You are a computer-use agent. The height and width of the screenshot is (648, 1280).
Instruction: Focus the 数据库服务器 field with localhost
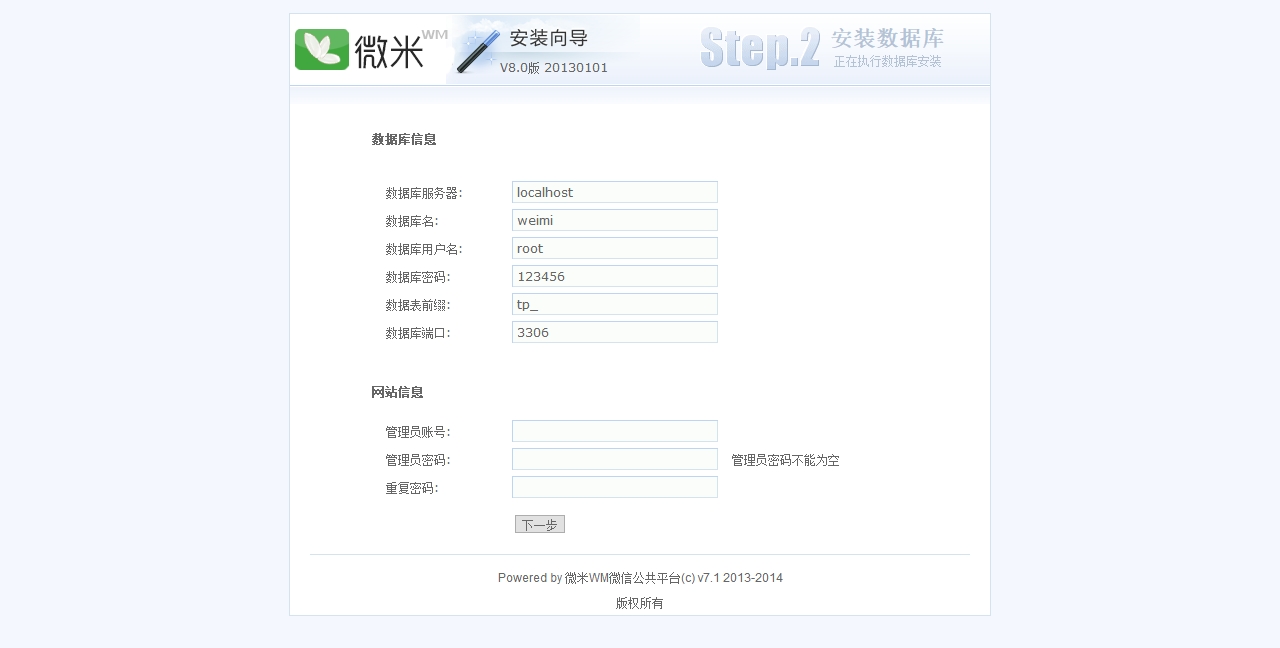[615, 192]
